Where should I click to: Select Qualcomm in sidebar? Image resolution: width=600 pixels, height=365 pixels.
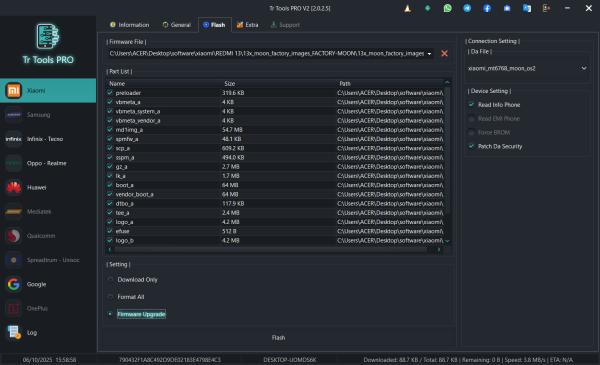coord(48,236)
